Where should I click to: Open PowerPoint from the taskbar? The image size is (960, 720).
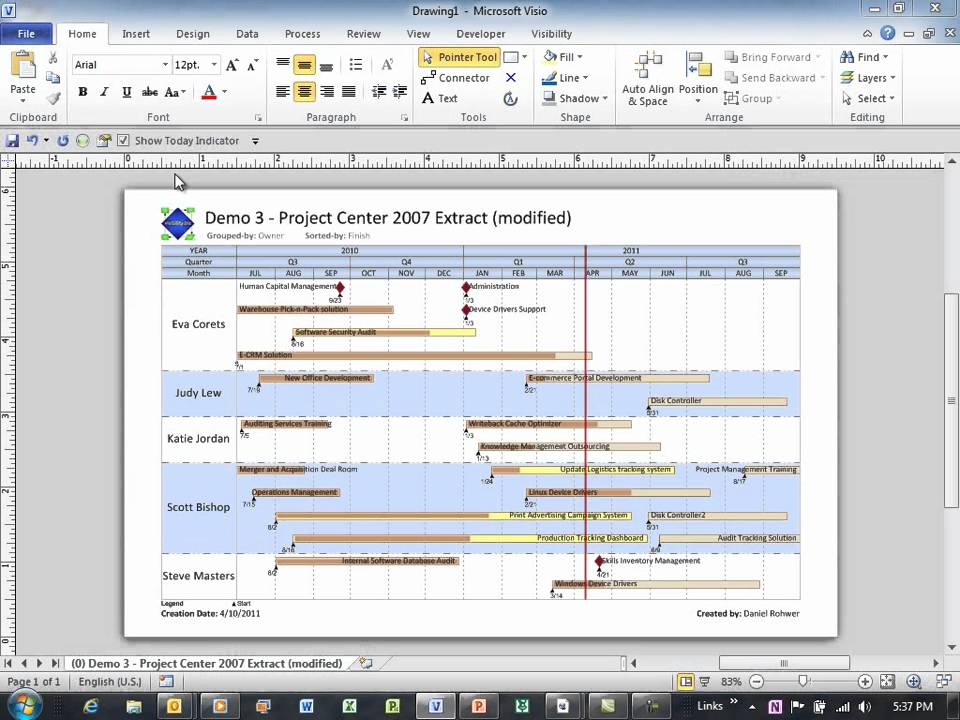pos(479,706)
